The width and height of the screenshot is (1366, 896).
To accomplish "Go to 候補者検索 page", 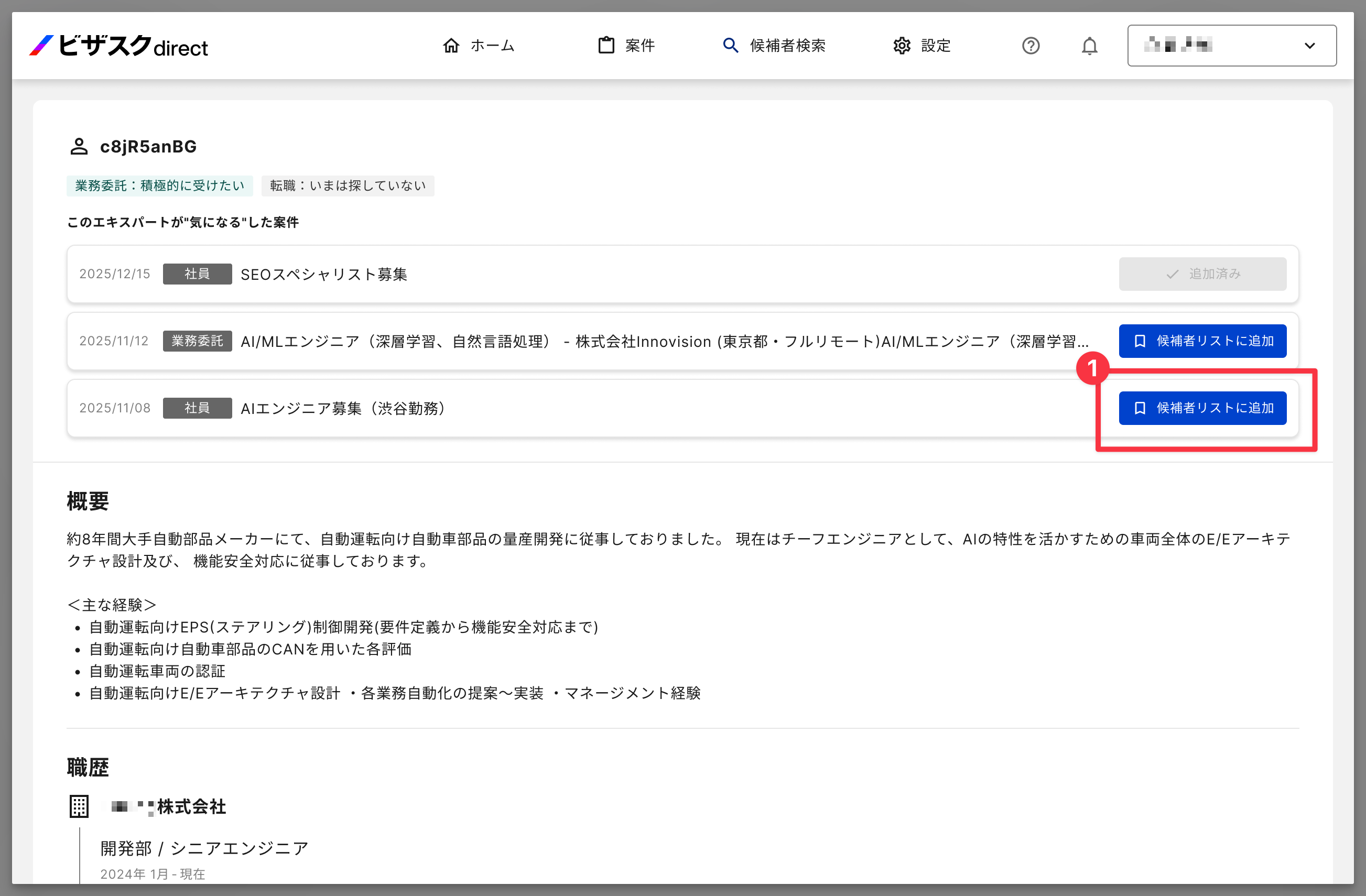I will pyautogui.click(x=774, y=45).
